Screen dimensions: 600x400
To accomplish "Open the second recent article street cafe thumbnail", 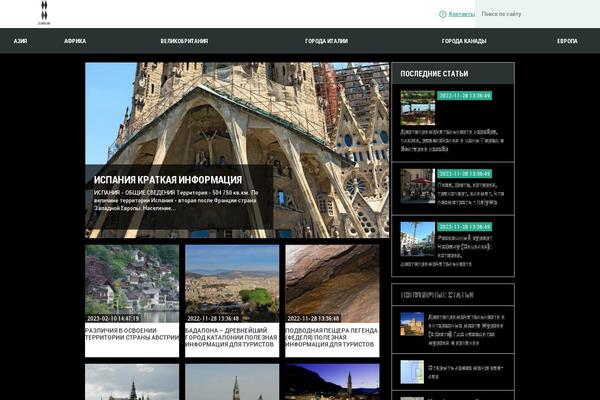I will click(418, 186).
